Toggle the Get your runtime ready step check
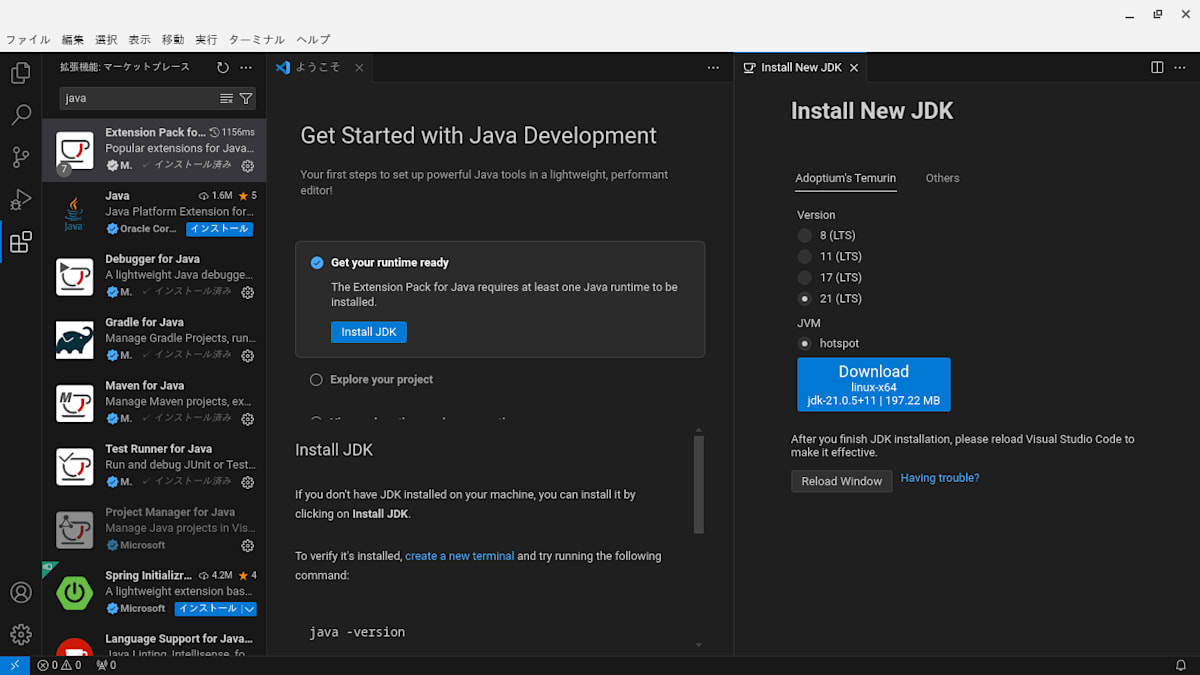 coord(317,263)
